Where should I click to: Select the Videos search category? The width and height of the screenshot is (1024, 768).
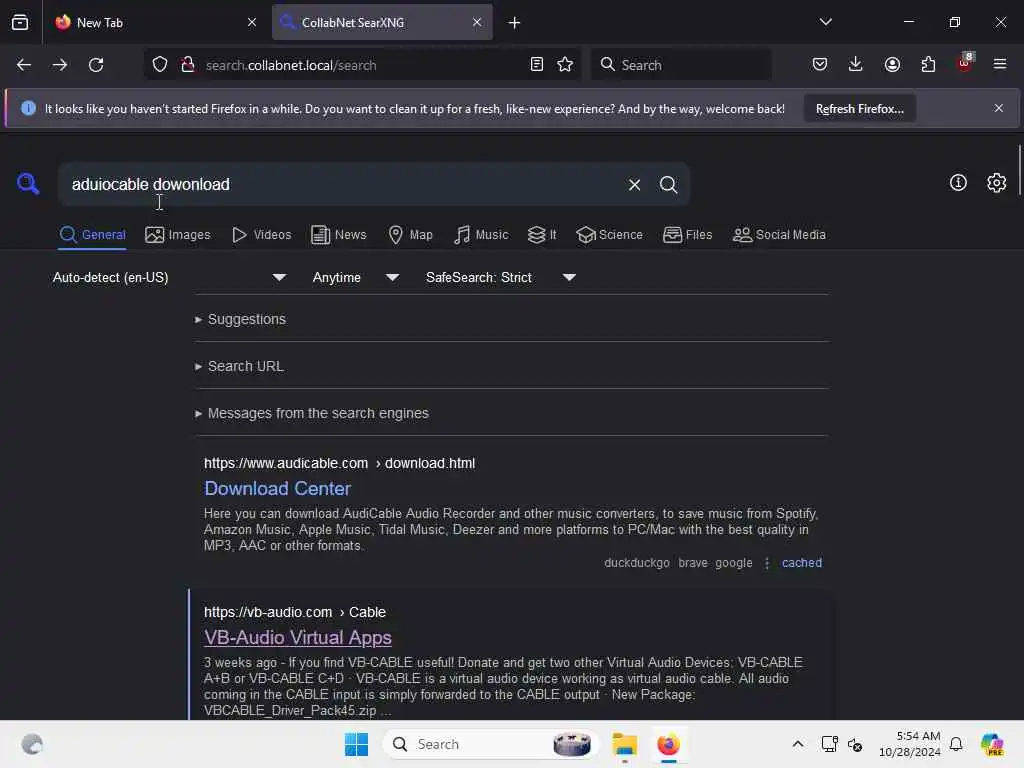coord(262,235)
